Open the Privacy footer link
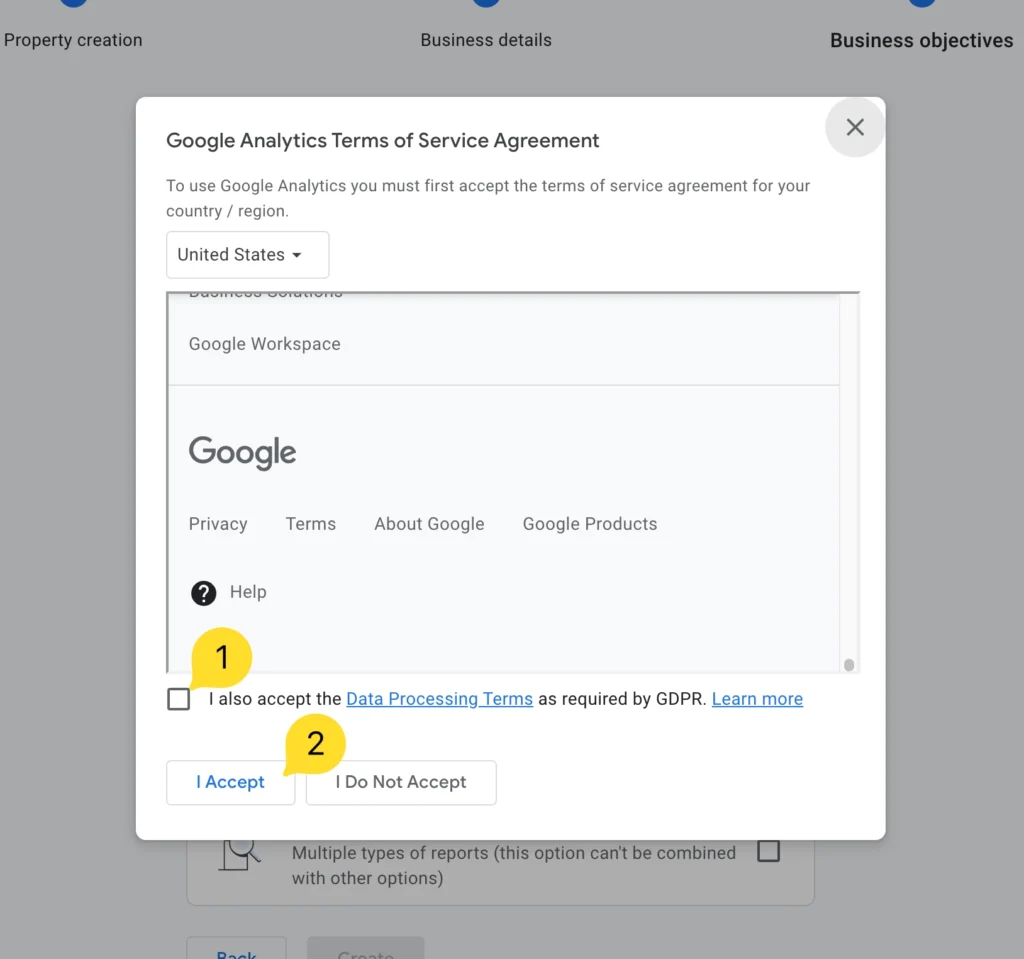 [218, 524]
